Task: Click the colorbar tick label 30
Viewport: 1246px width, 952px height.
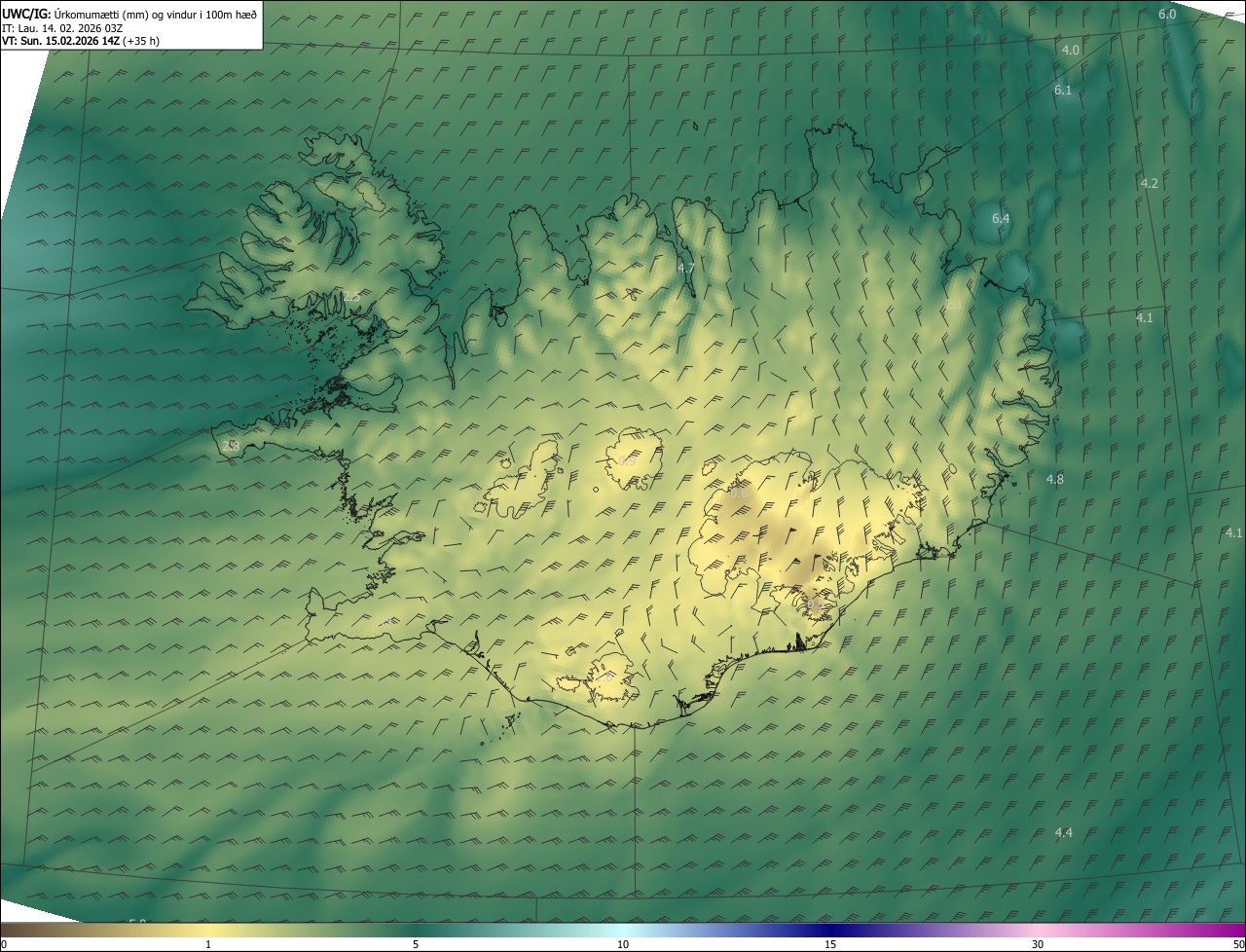Action: click(1038, 944)
